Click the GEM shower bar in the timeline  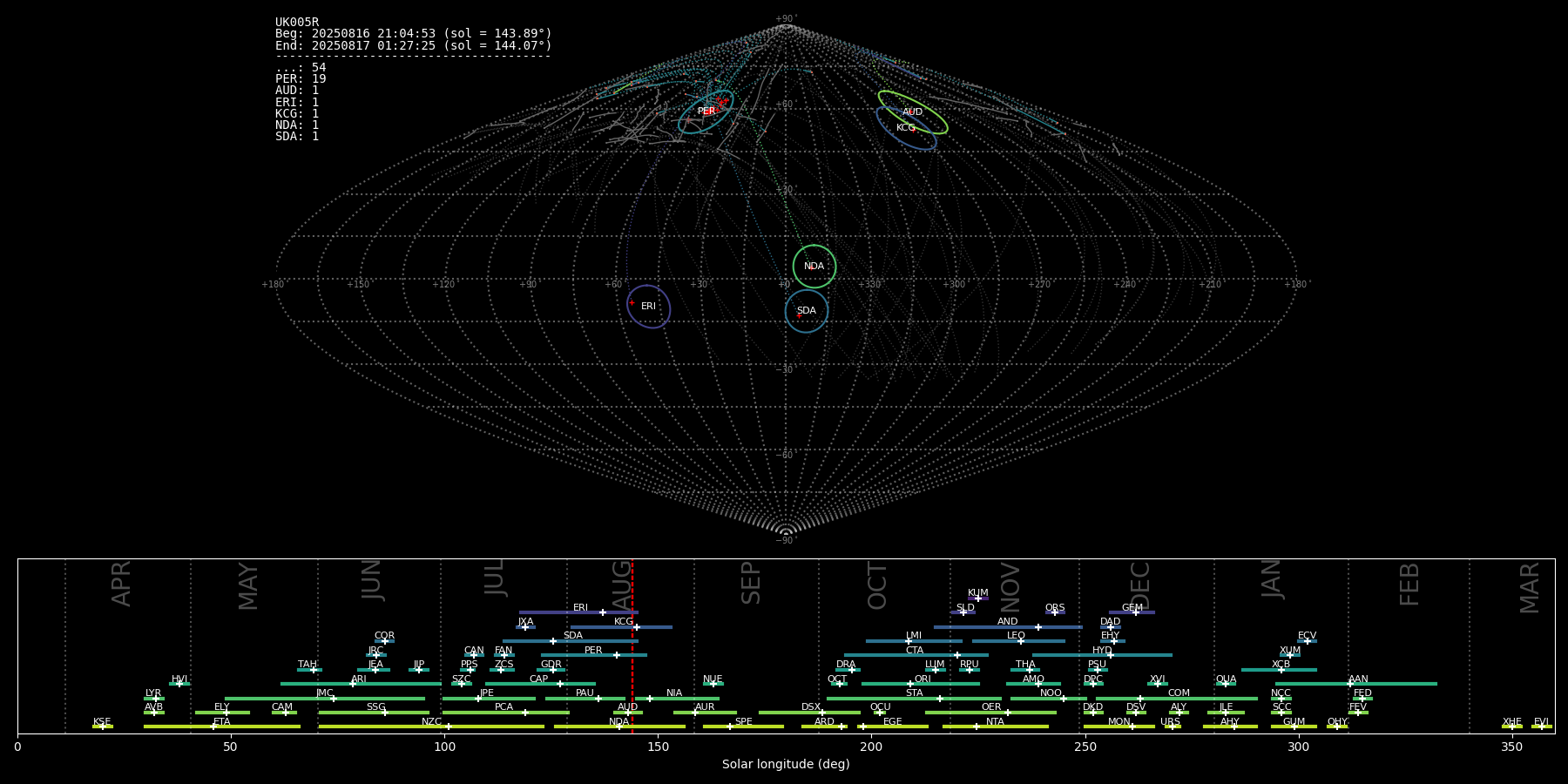click(x=1132, y=612)
